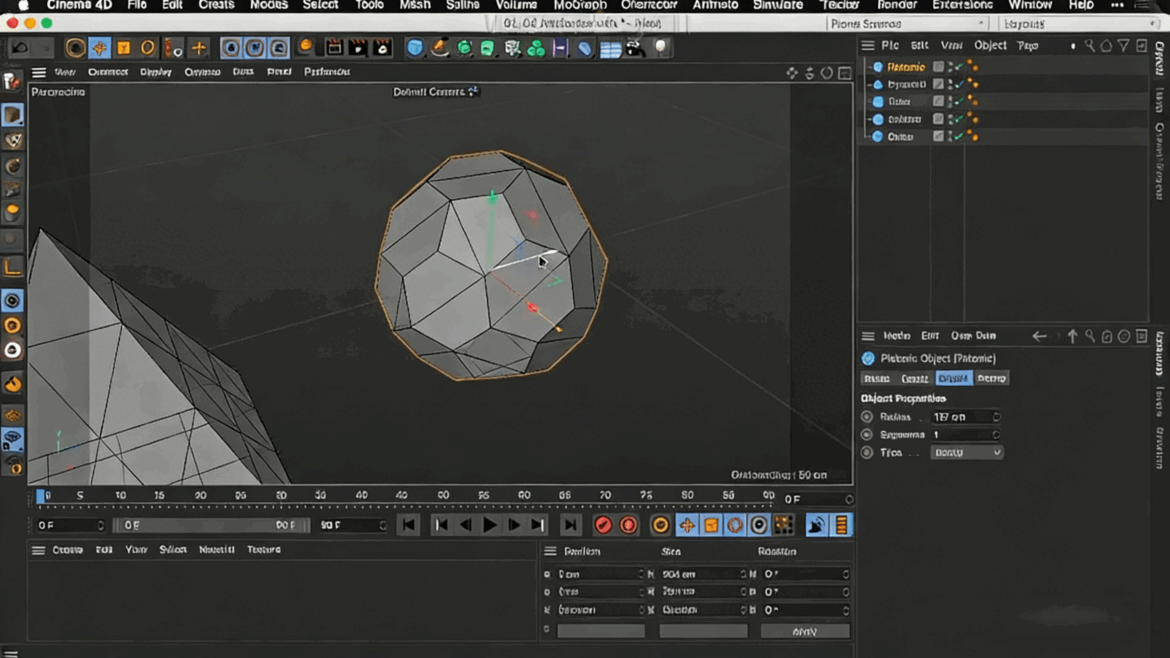Toggle the green enable checkmark on the Platonic object
The height and width of the screenshot is (658, 1170).
click(958, 67)
